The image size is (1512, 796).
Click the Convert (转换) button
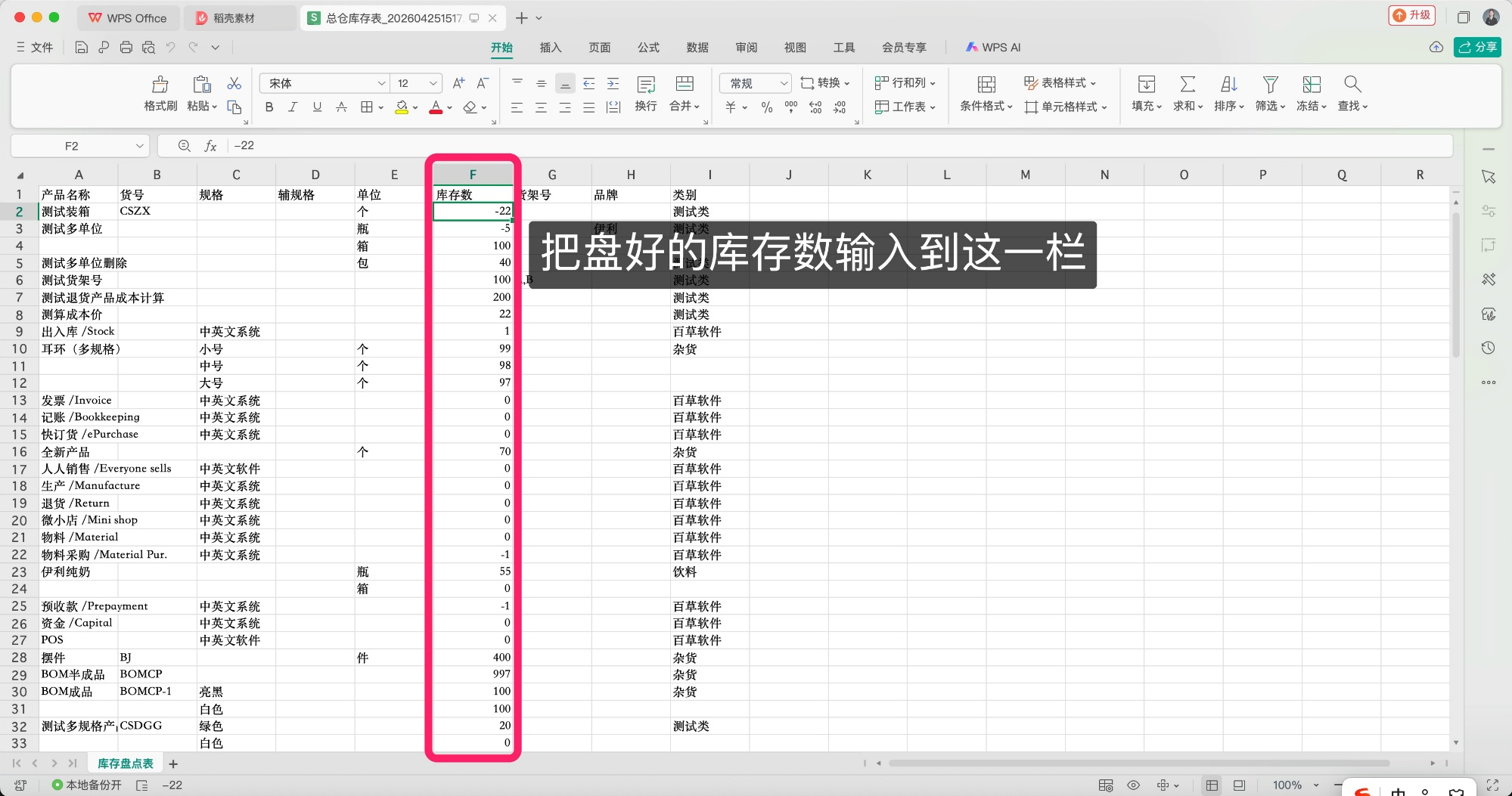[825, 83]
